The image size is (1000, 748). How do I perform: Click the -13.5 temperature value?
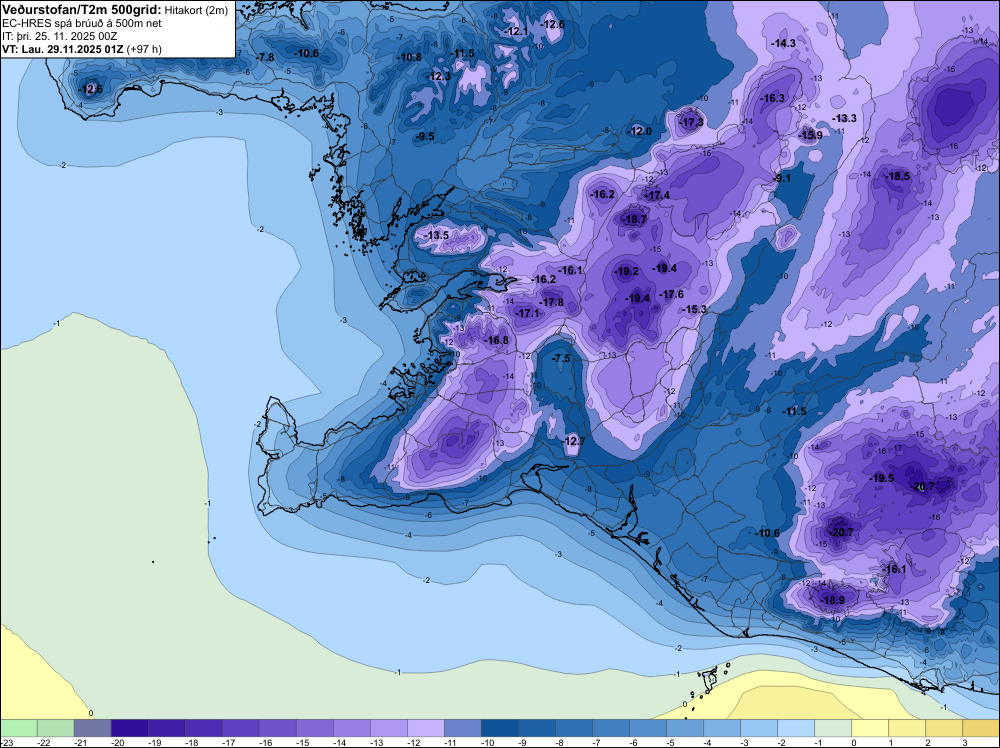[436, 235]
